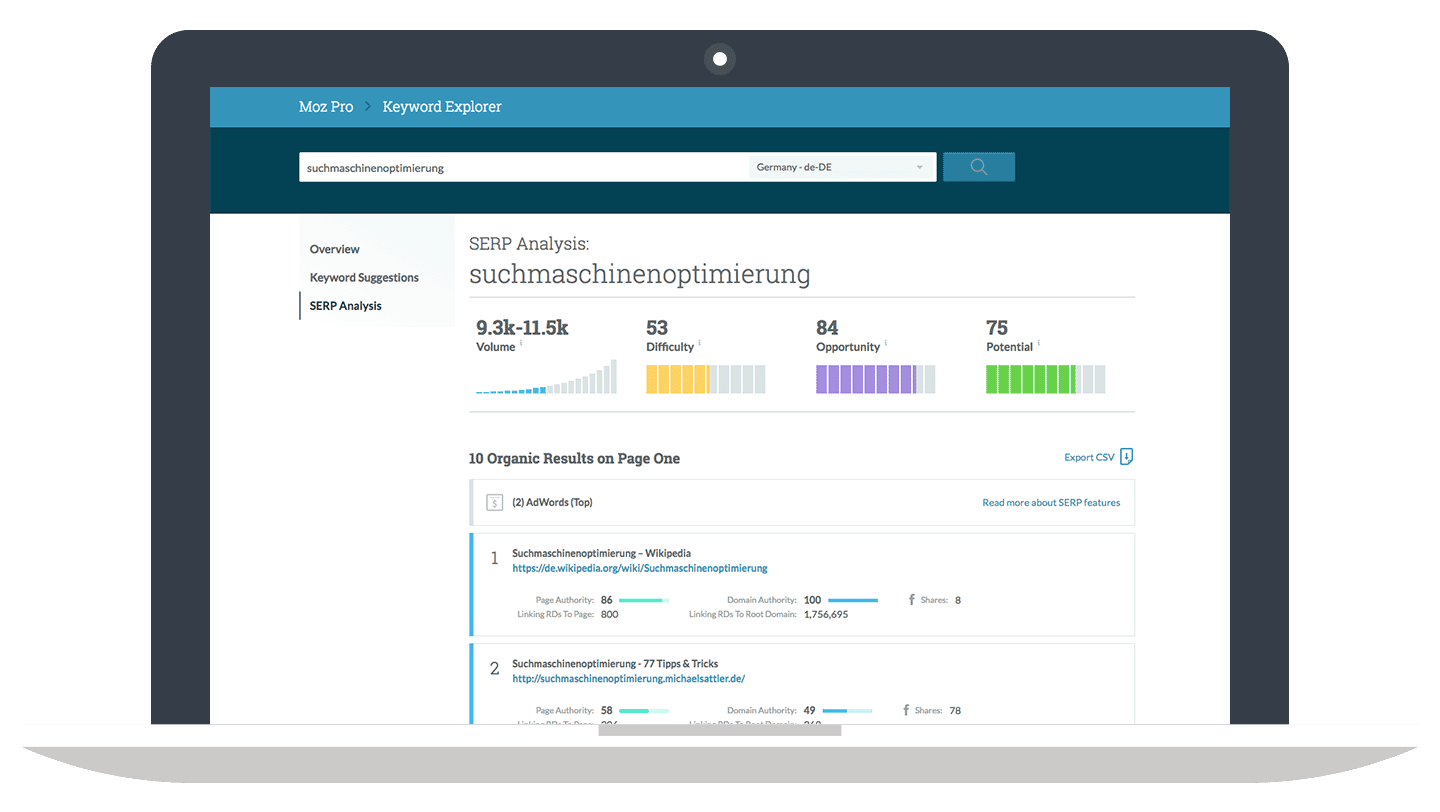This screenshot has height=812, width=1440.
Task: Open the Overview section
Action: click(335, 249)
